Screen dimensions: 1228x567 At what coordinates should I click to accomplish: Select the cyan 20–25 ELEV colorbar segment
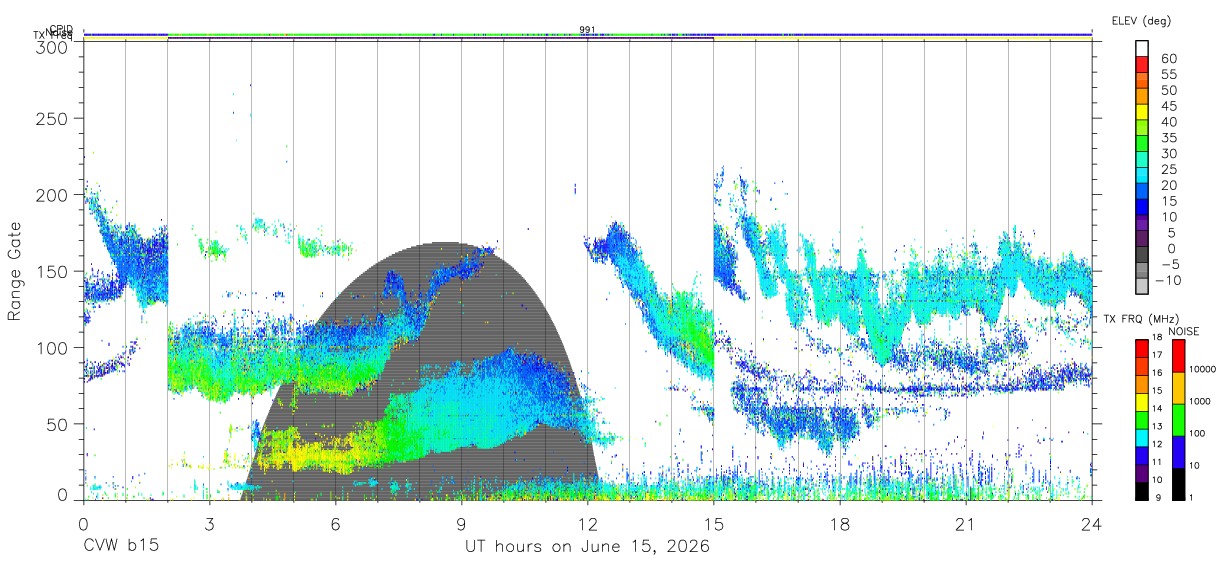click(x=1142, y=175)
